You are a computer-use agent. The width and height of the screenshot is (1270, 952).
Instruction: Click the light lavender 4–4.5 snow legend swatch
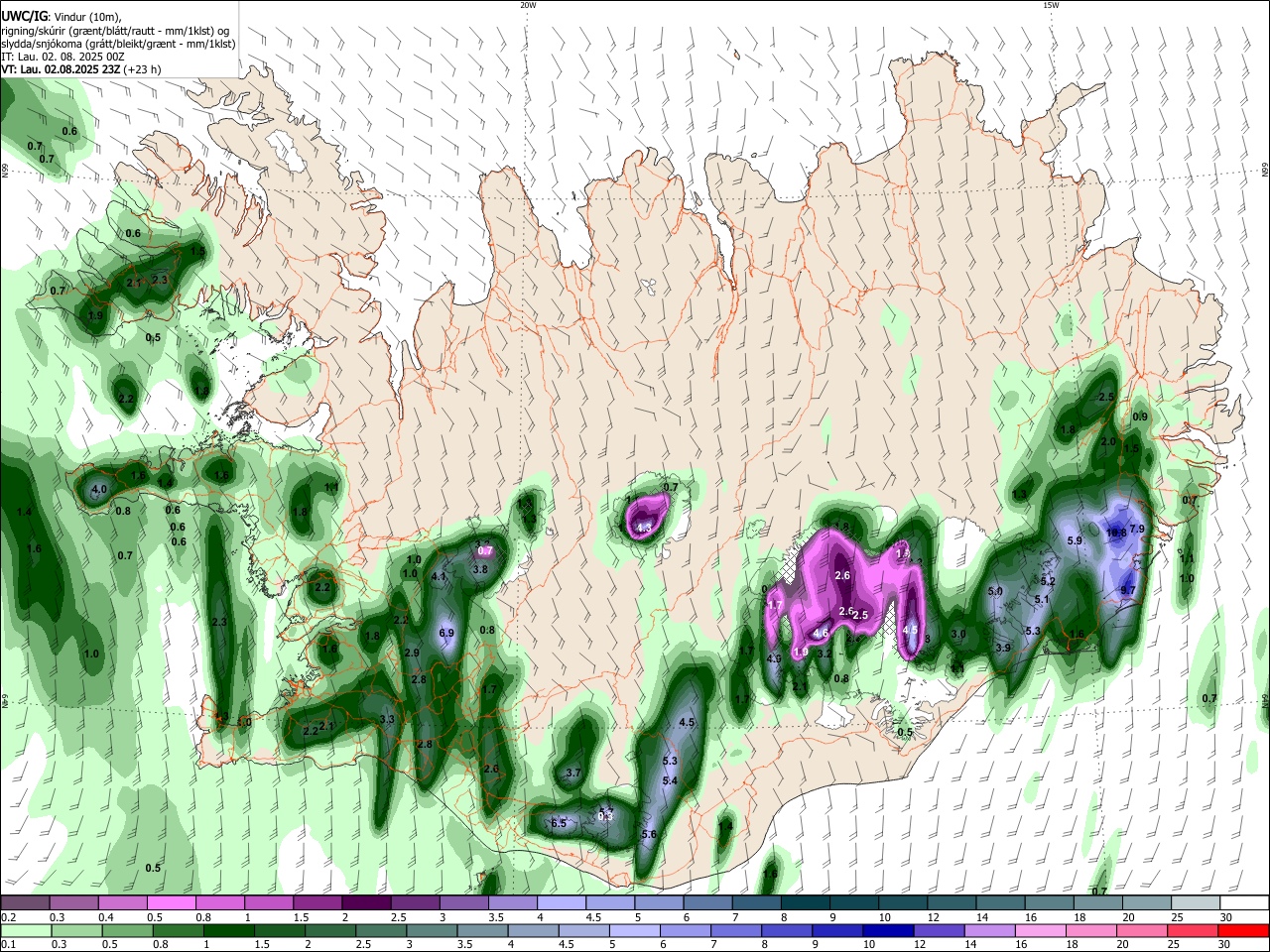(x=562, y=903)
